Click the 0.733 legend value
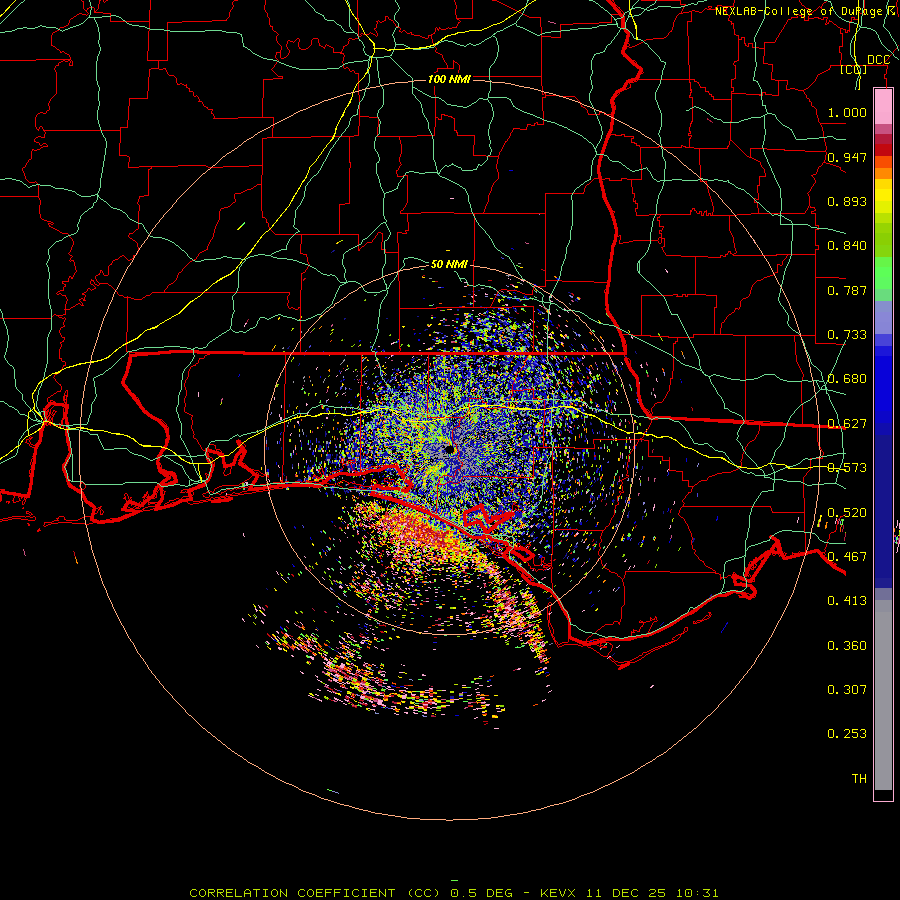The height and width of the screenshot is (900, 900). point(847,335)
